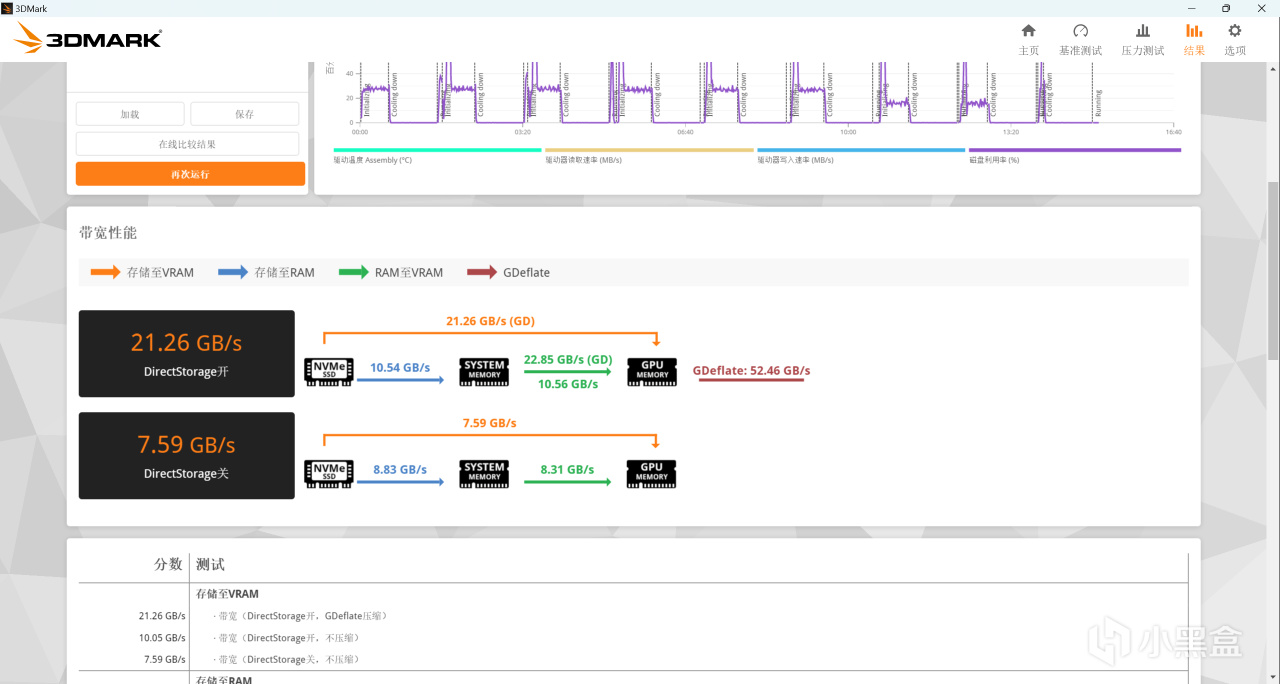This screenshot has height=684, width=1280.
Task: Open the 选项 options gear icon
Action: (x=1235, y=31)
